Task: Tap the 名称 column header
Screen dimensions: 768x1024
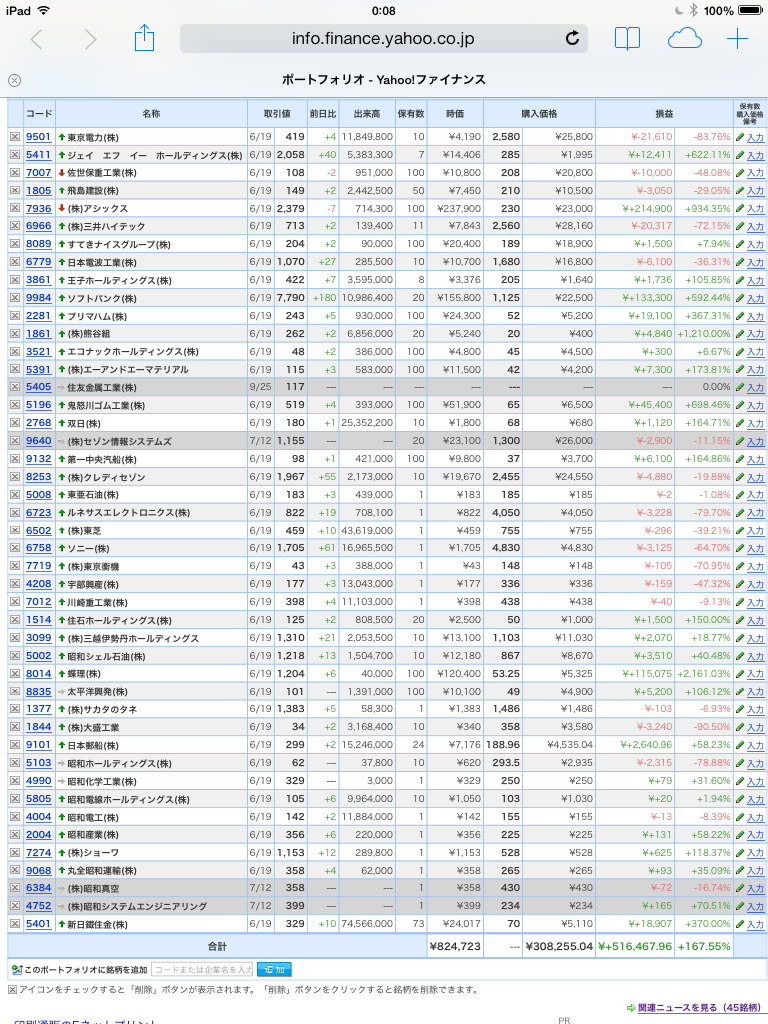Action: pyautogui.click(x=151, y=114)
